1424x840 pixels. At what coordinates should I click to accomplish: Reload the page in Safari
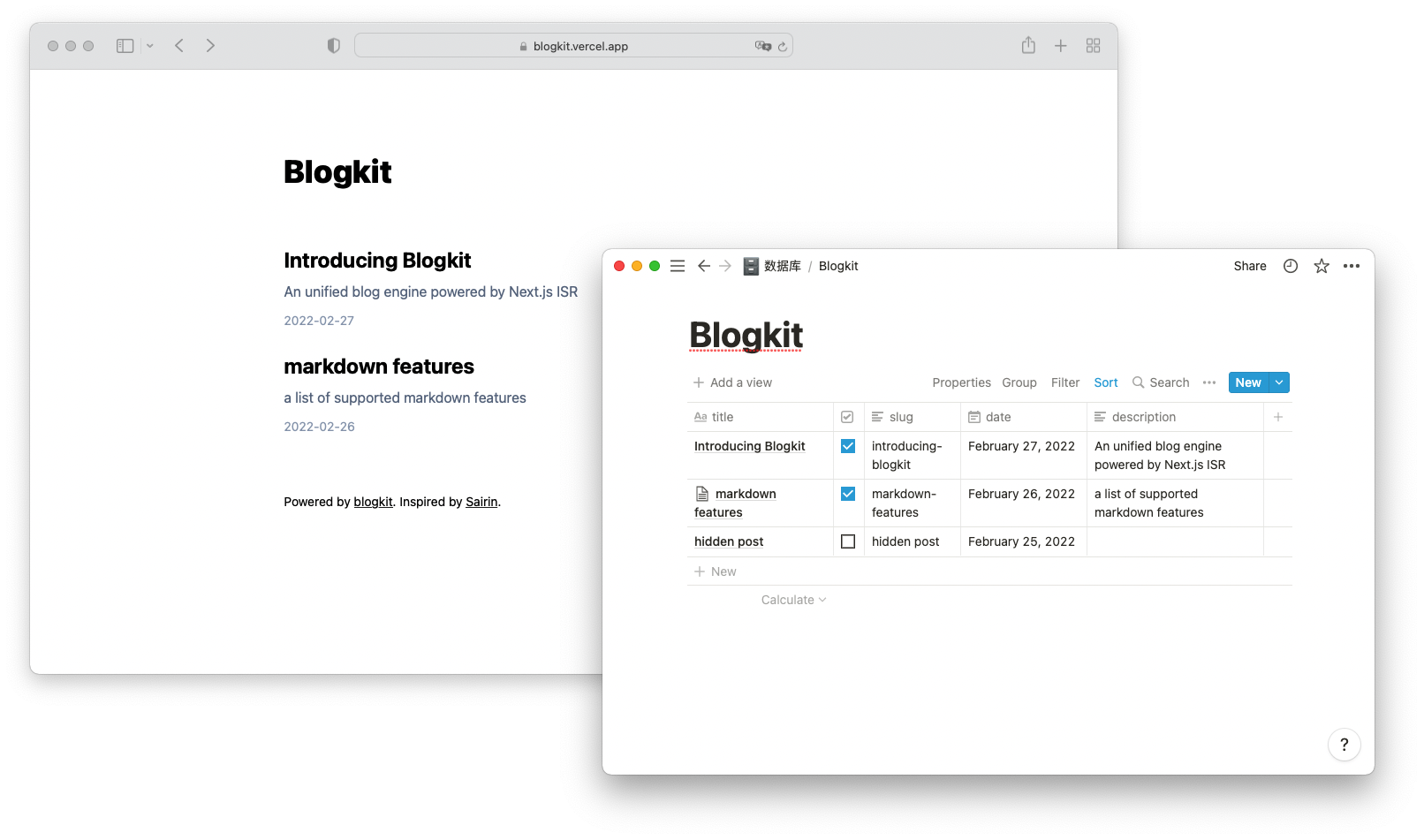coord(783,46)
